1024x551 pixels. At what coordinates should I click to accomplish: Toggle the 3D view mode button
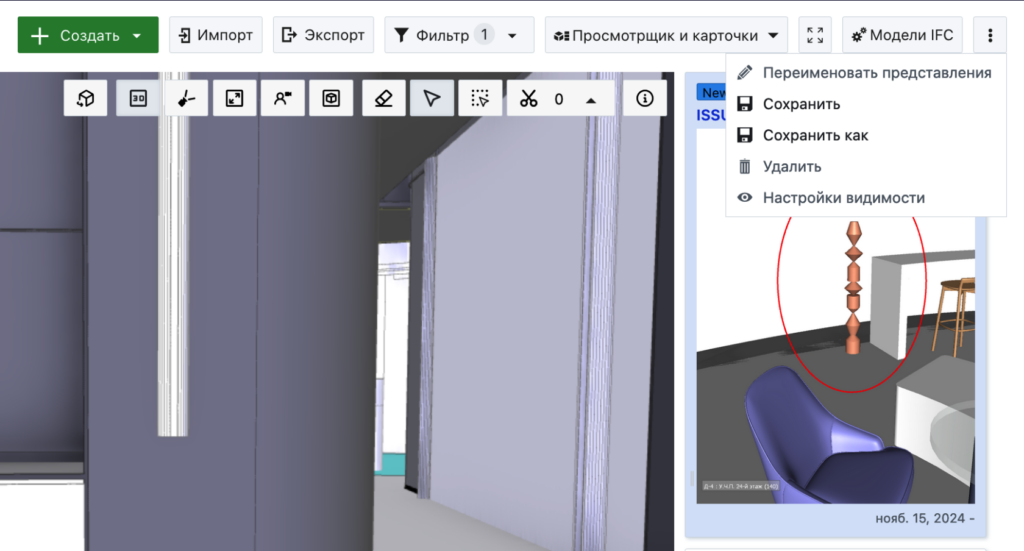point(138,98)
